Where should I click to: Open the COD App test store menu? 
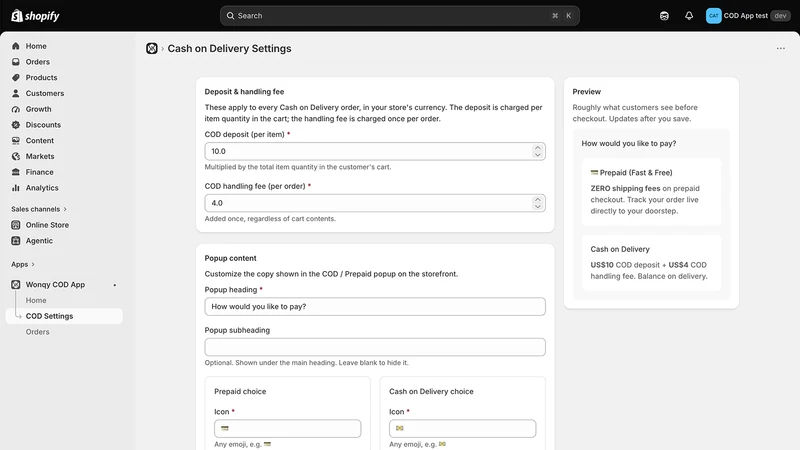tap(748, 16)
